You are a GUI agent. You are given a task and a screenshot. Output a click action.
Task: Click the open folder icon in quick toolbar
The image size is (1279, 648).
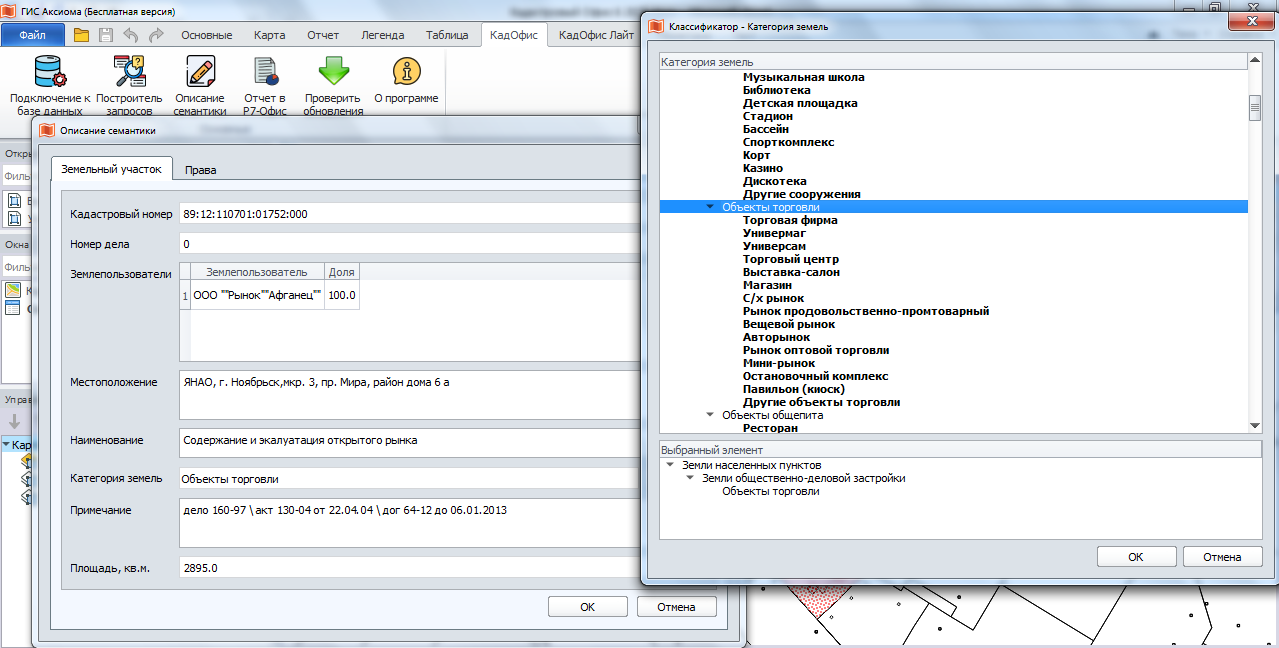pyautogui.click(x=81, y=35)
